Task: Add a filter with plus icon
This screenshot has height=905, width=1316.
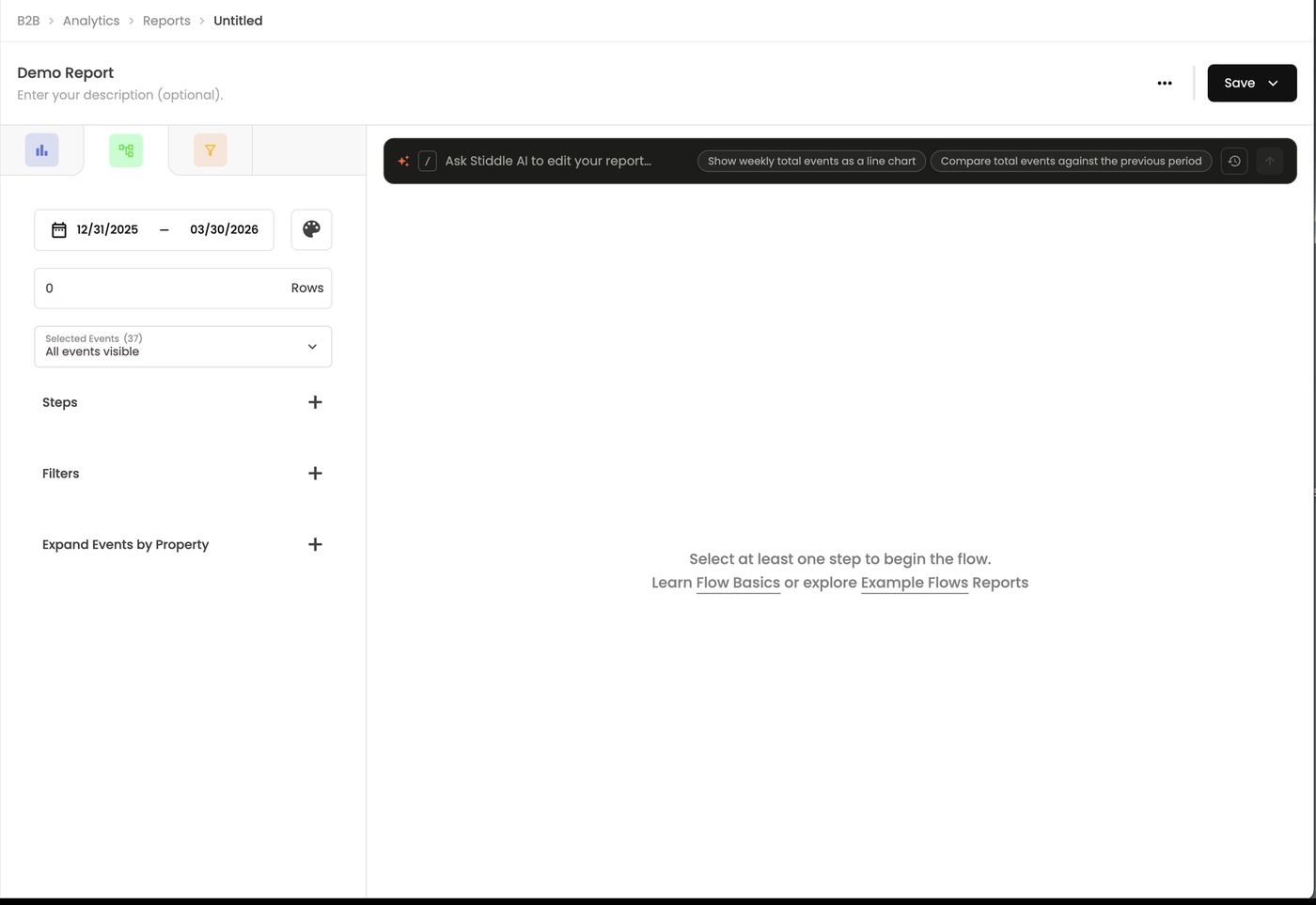Action: coord(315,474)
